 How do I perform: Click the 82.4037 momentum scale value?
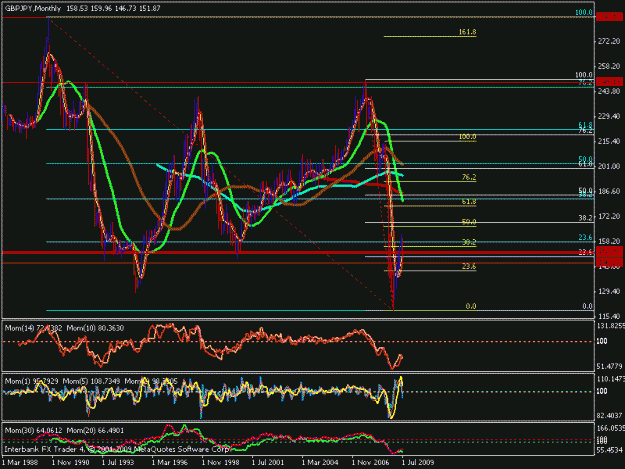pyautogui.click(x=610, y=416)
